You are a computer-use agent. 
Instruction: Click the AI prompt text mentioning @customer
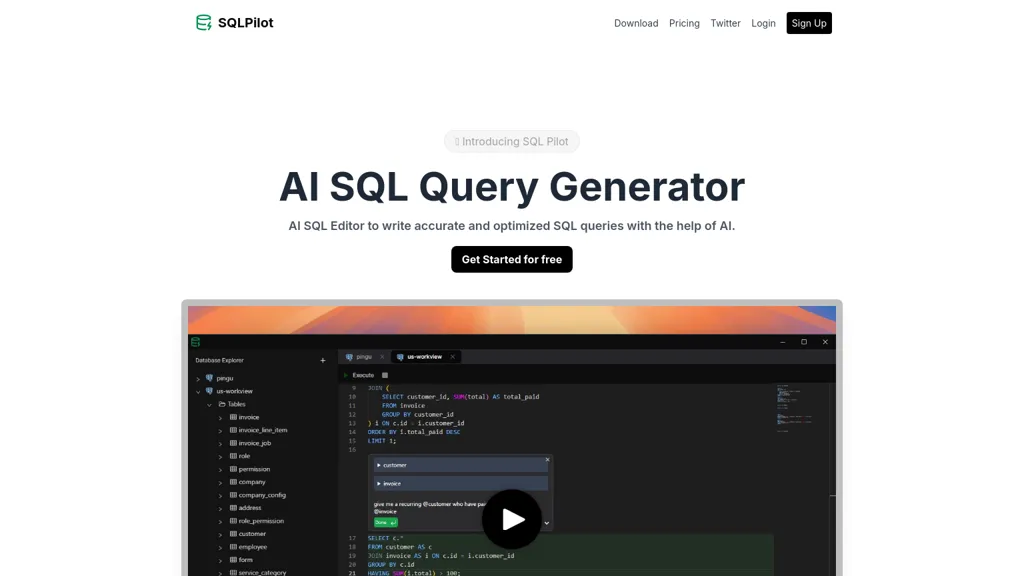point(430,507)
